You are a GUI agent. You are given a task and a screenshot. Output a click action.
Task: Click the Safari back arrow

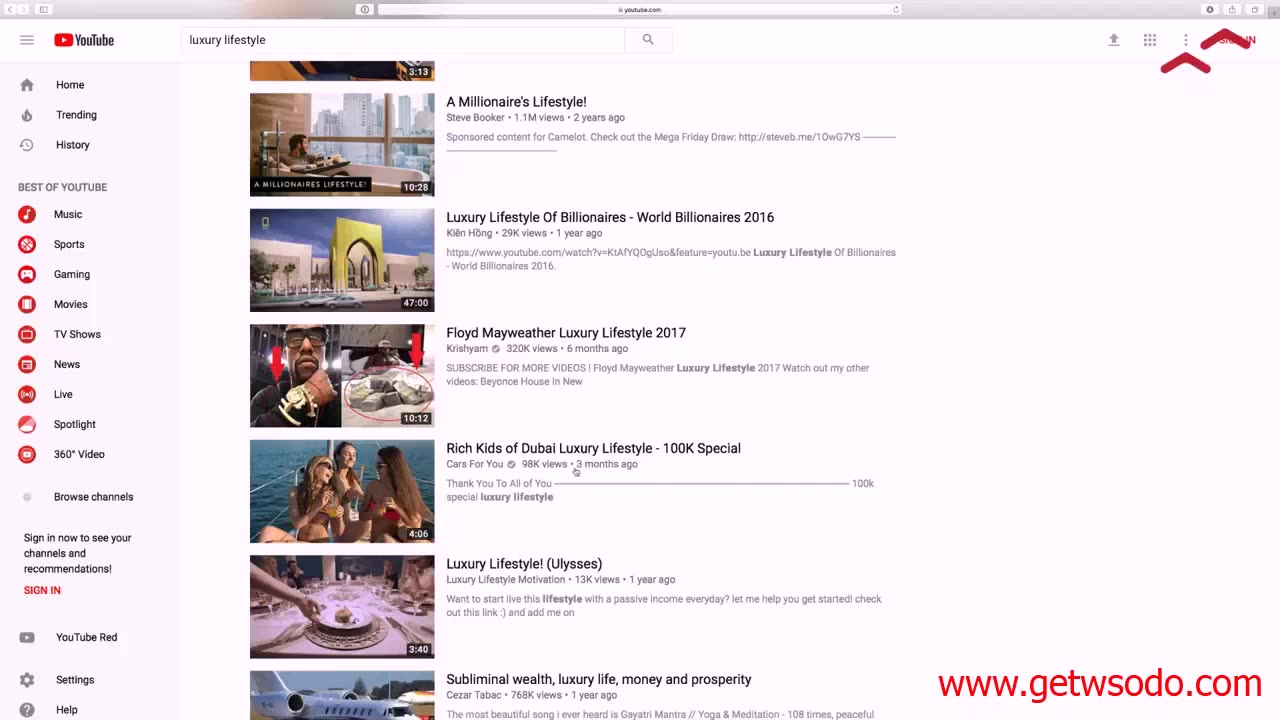coord(11,9)
